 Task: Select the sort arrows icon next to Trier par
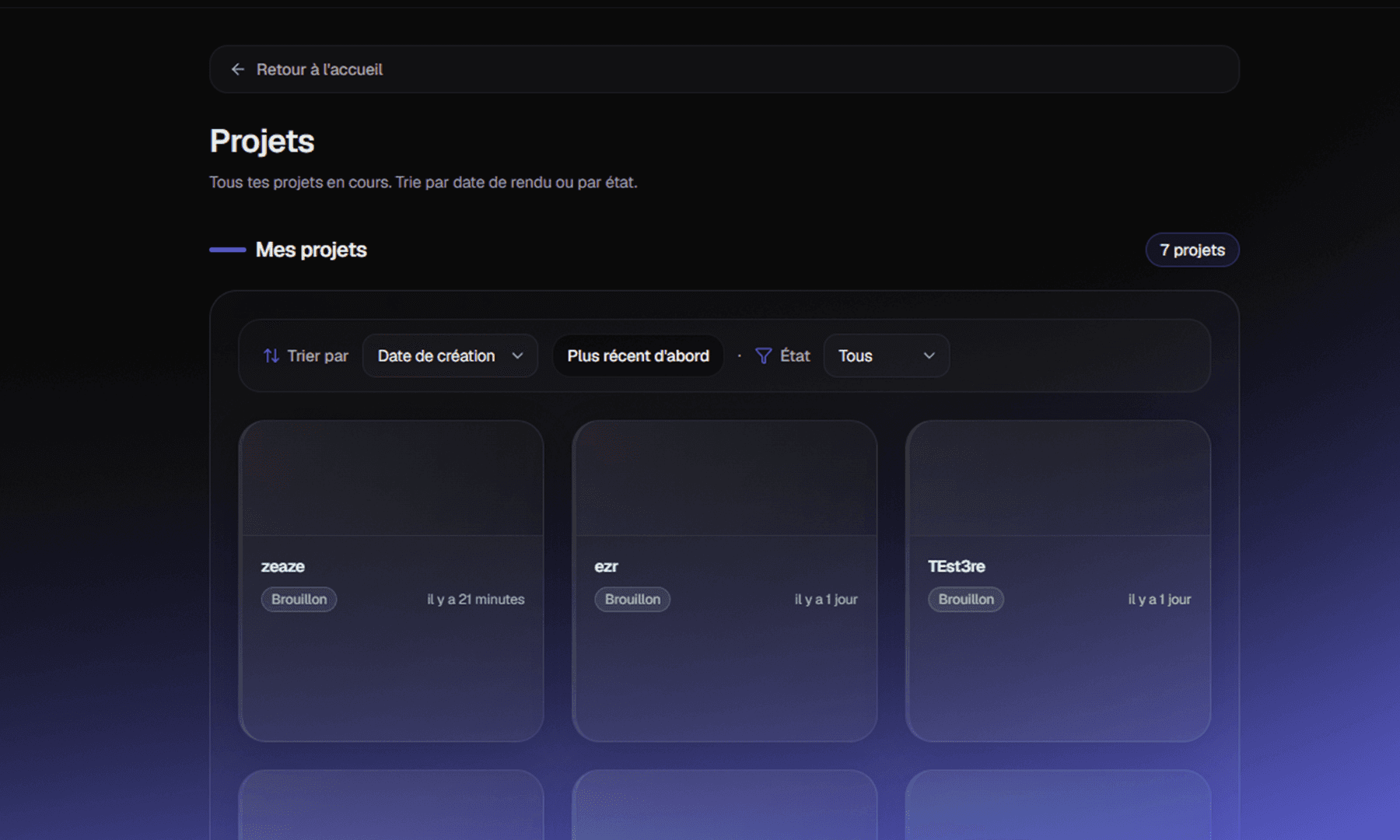tap(270, 355)
